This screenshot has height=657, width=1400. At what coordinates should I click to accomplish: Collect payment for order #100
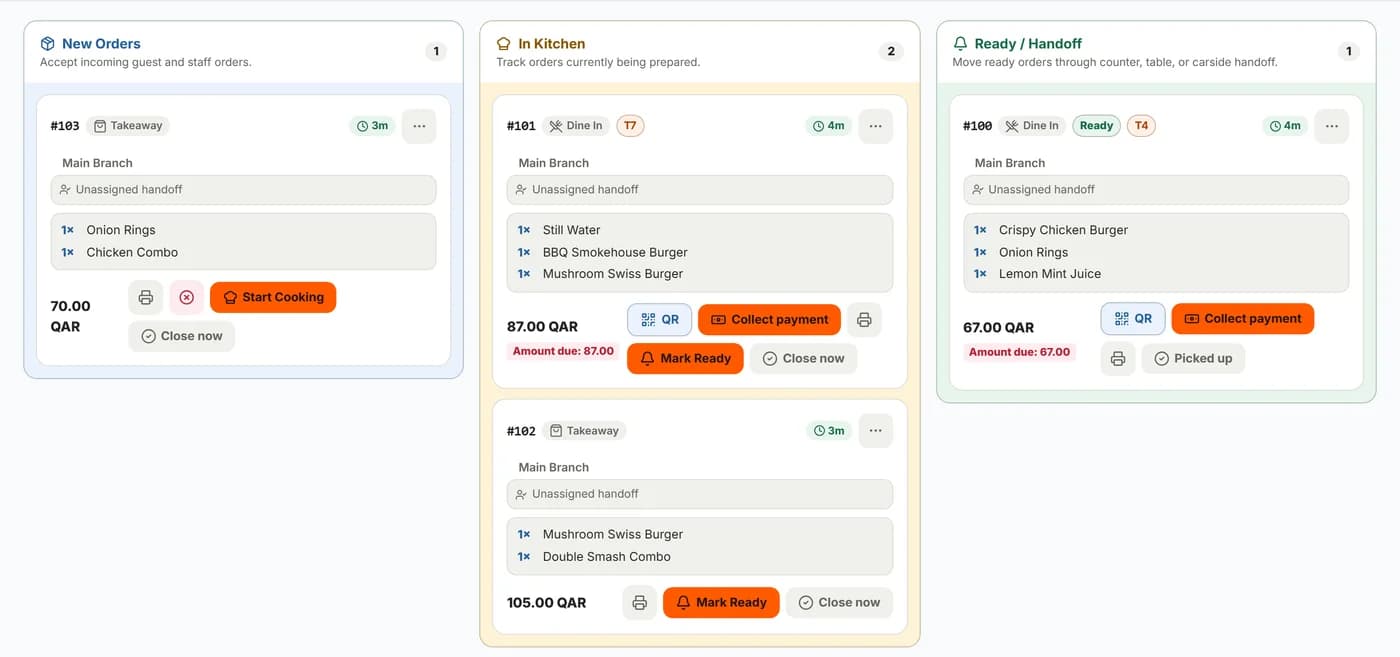click(x=1243, y=319)
